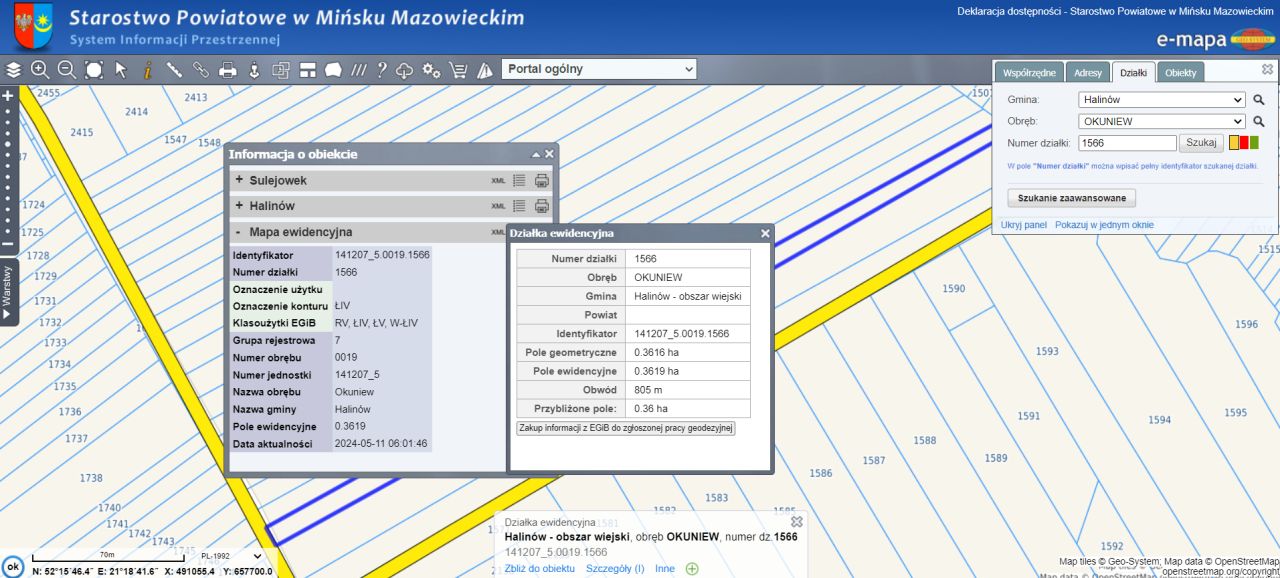This screenshot has width=1280, height=578.
Task: Choose the red highlight color swatch
Action: (1244, 143)
